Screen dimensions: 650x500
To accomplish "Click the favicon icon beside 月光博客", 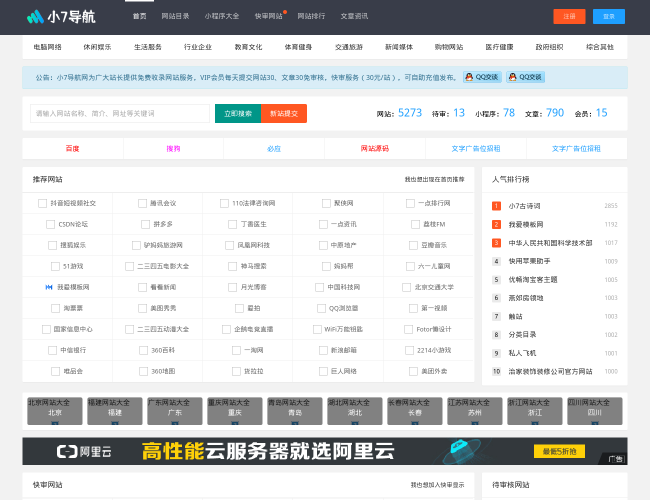I will [x=233, y=287].
